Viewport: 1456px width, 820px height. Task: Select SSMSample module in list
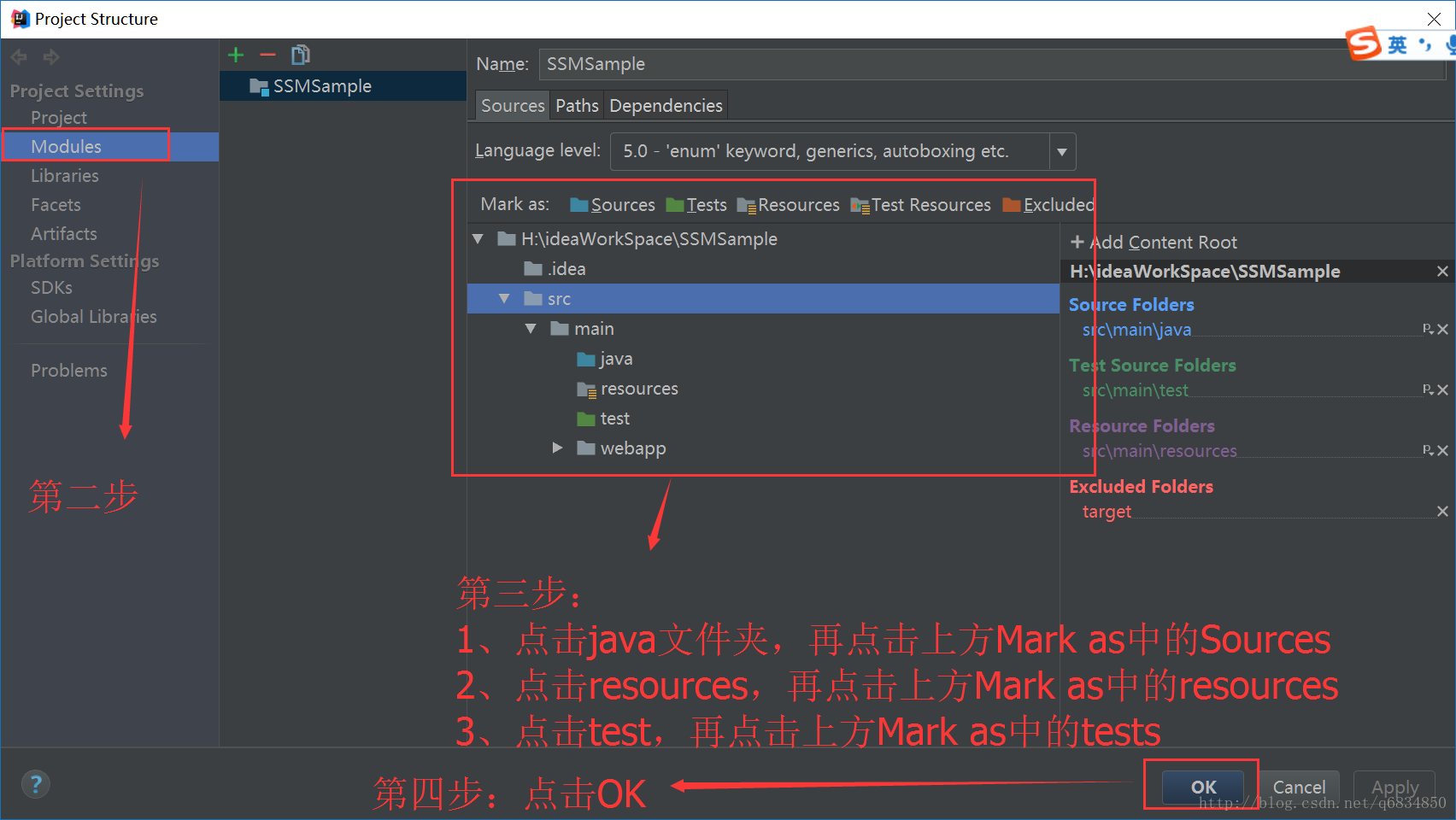[343, 86]
